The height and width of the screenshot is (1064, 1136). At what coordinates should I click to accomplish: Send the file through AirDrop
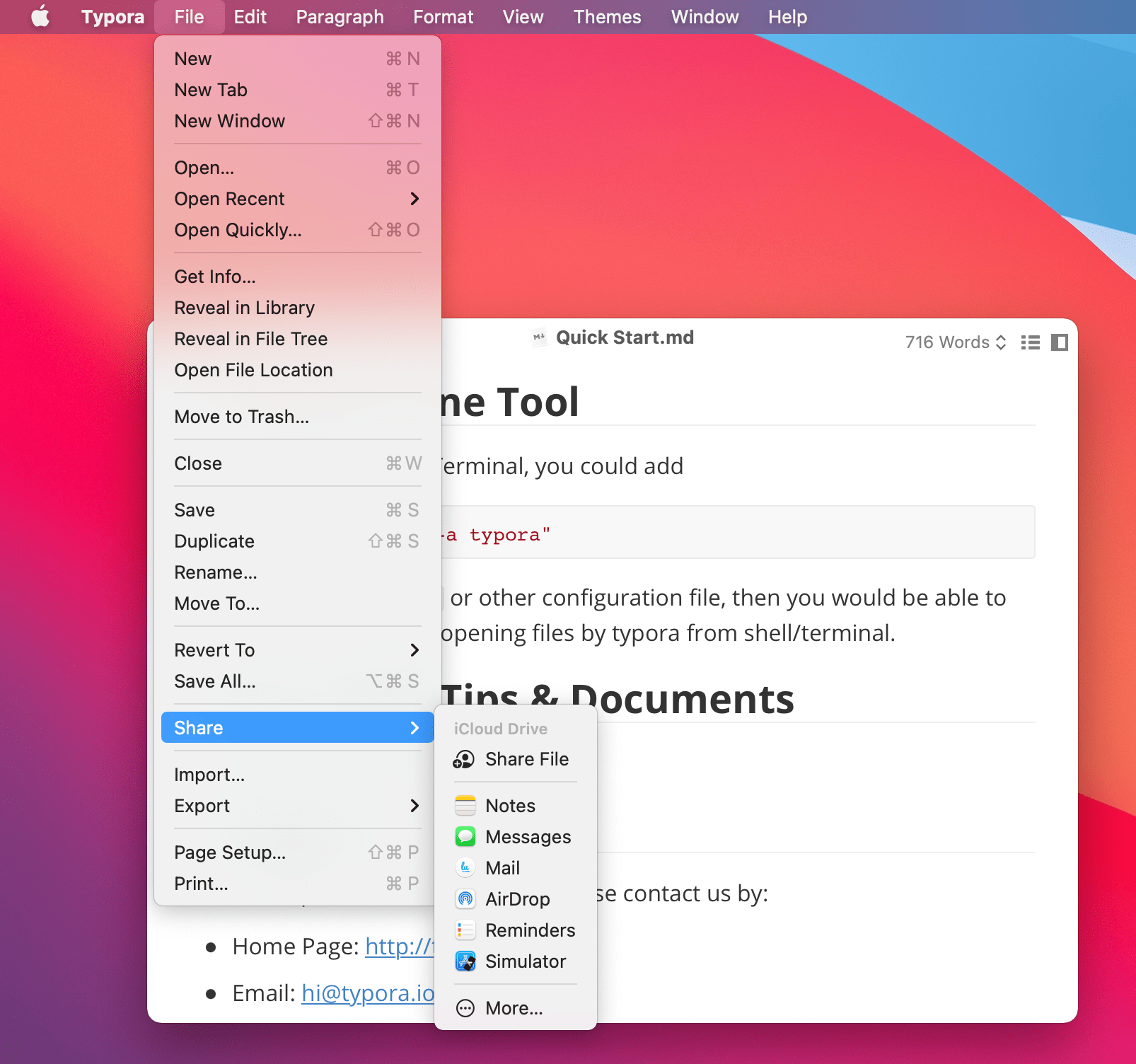pos(515,899)
